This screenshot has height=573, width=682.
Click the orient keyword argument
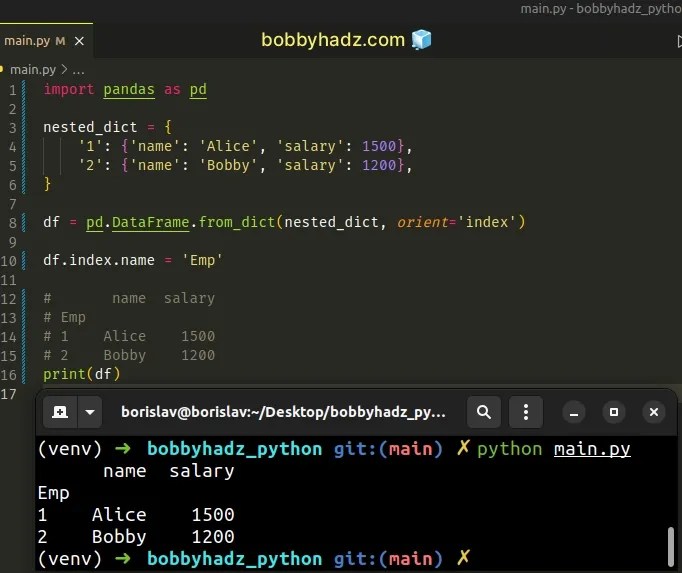(x=422, y=222)
